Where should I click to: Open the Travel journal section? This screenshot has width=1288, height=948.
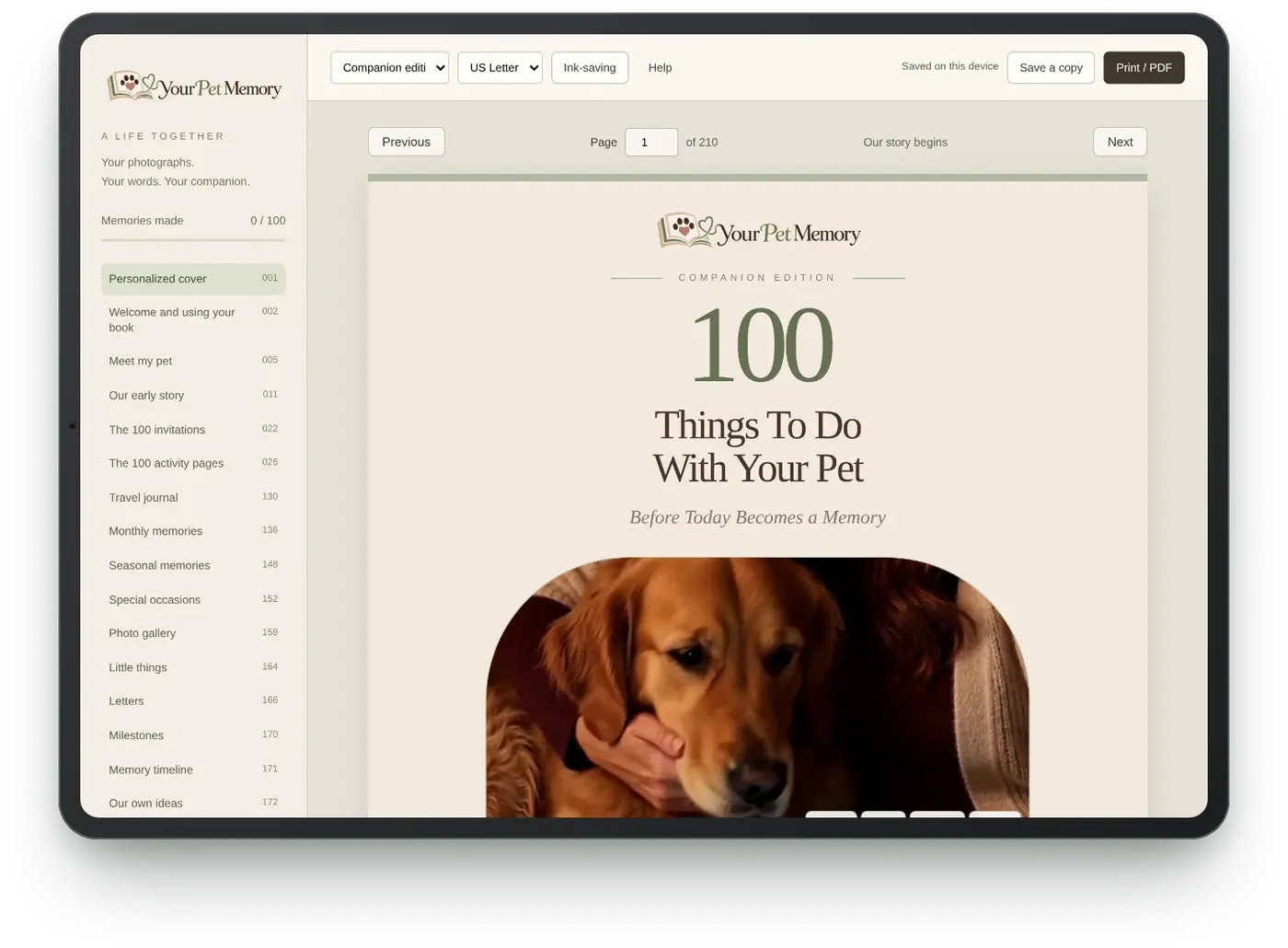click(x=193, y=497)
